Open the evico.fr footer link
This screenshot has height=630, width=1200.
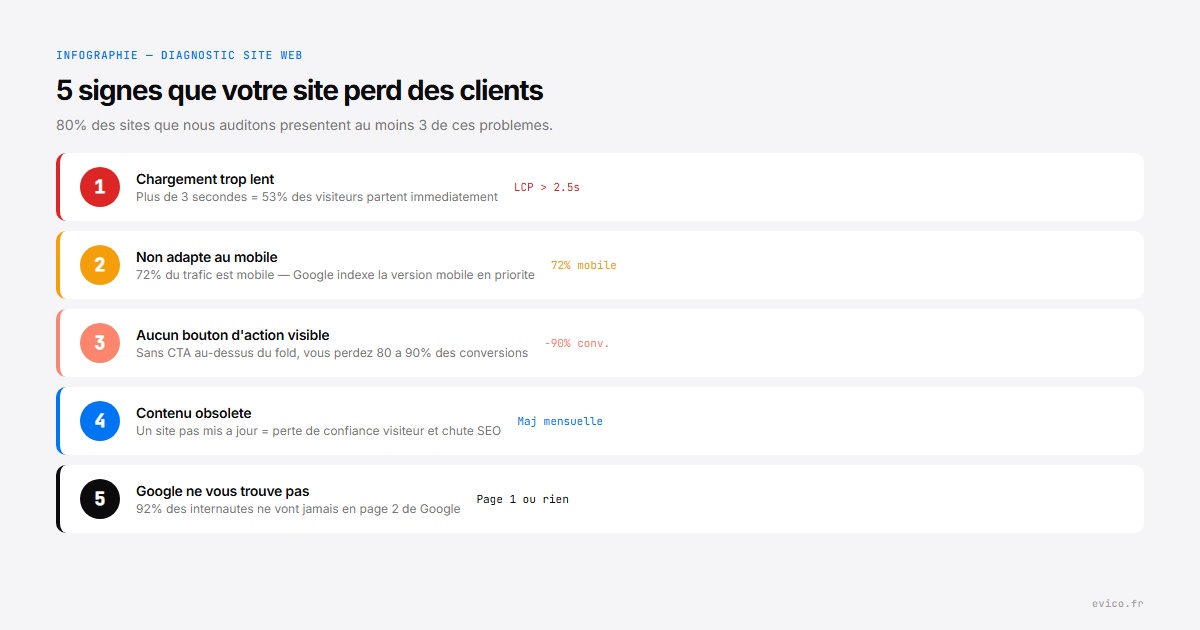[1118, 603]
